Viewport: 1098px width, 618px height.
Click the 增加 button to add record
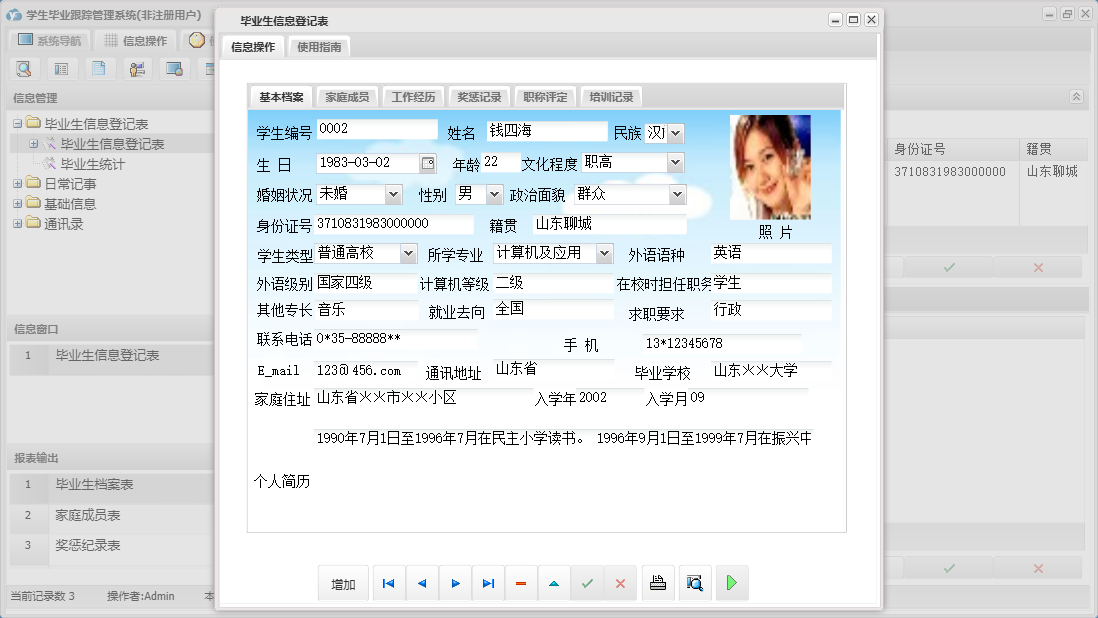coord(343,583)
